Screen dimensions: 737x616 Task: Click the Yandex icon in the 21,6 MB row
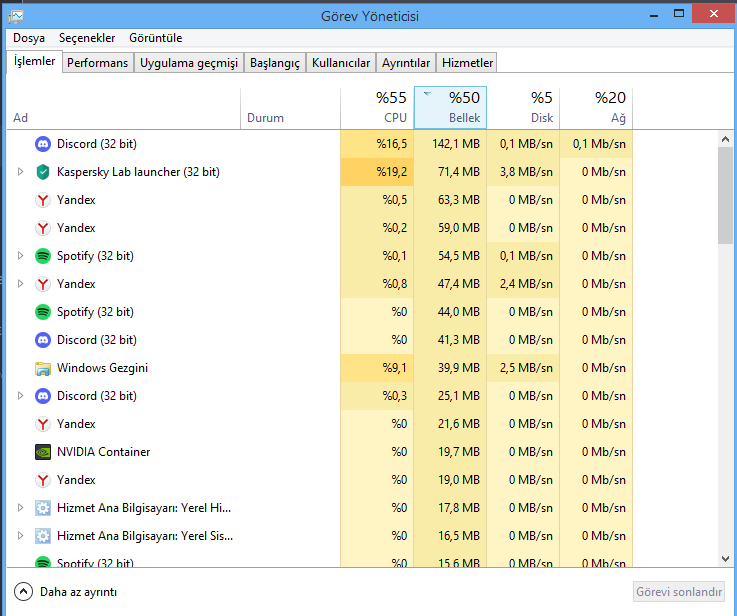tap(43, 424)
